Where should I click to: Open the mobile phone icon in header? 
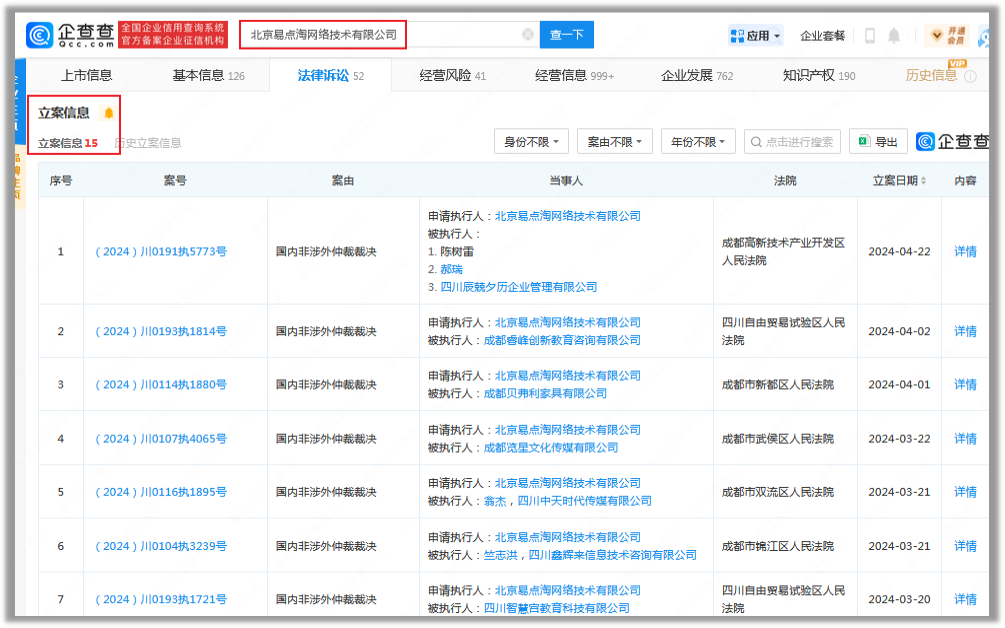click(x=870, y=35)
